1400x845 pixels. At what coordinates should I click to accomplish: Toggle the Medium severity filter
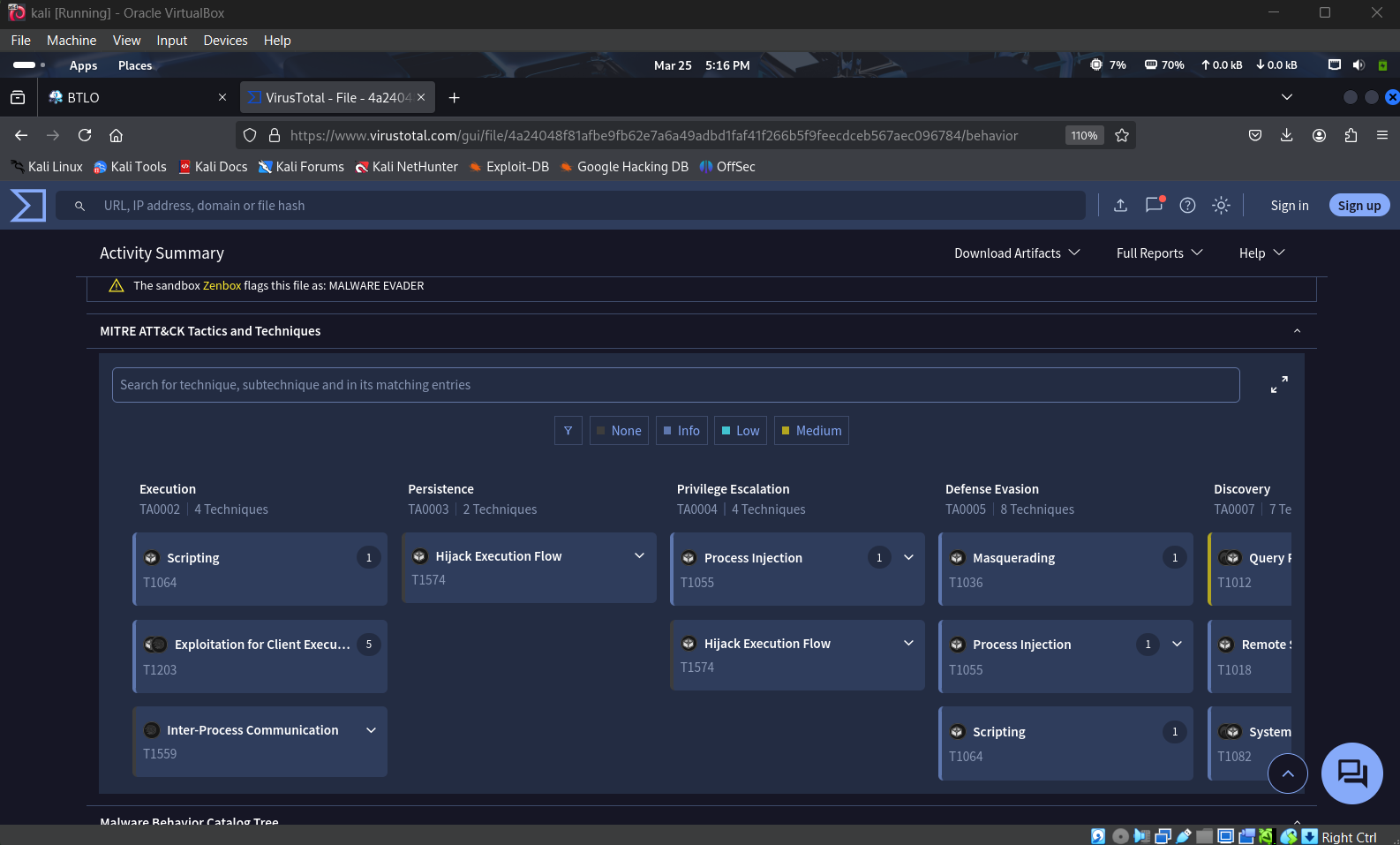point(811,431)
